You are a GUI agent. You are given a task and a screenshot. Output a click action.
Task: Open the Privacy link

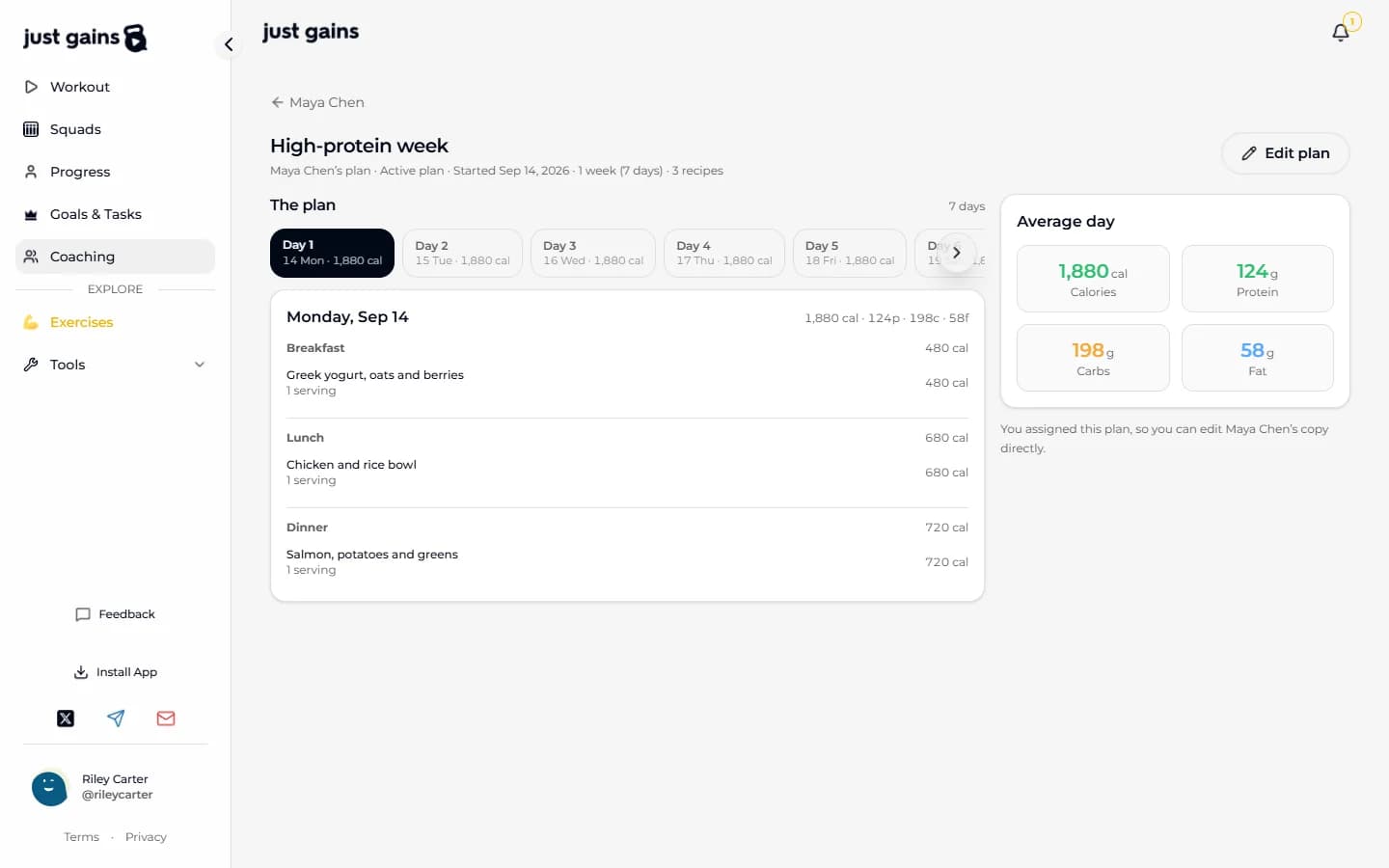tap(146, 837)
